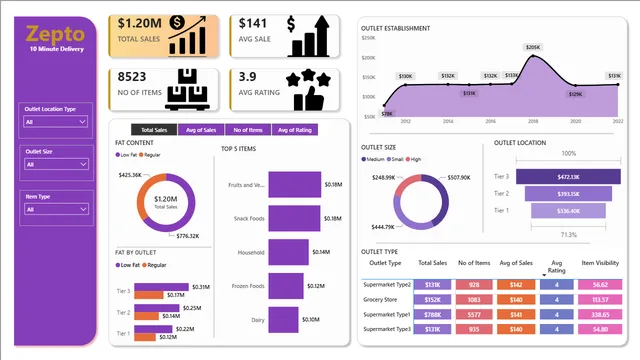Screen dimensions: 640x360
Task: Select the Dairy bar
Action: pyautogui.click(x=284, y=320)
